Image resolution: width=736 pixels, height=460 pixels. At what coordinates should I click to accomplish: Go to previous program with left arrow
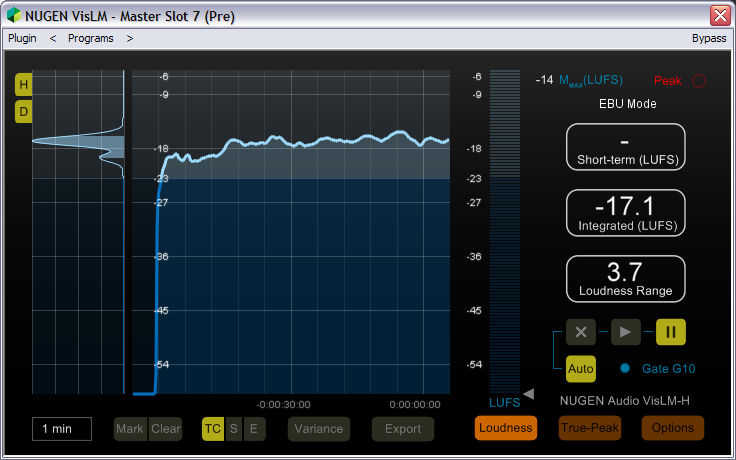click(x=53, y=38)
